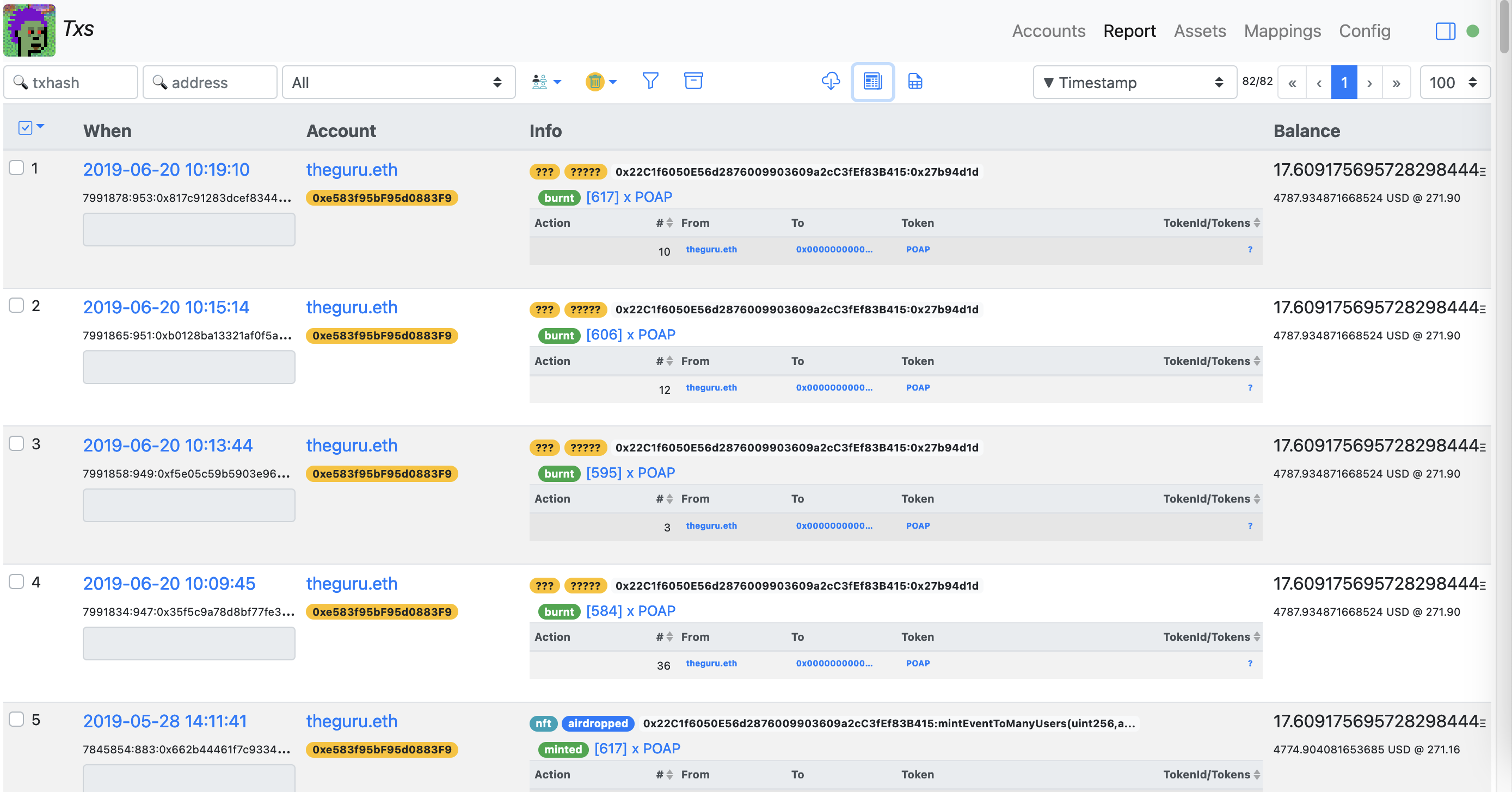Go to first page button
Screen dimensions: 1512x792
tap(1292, 82)
